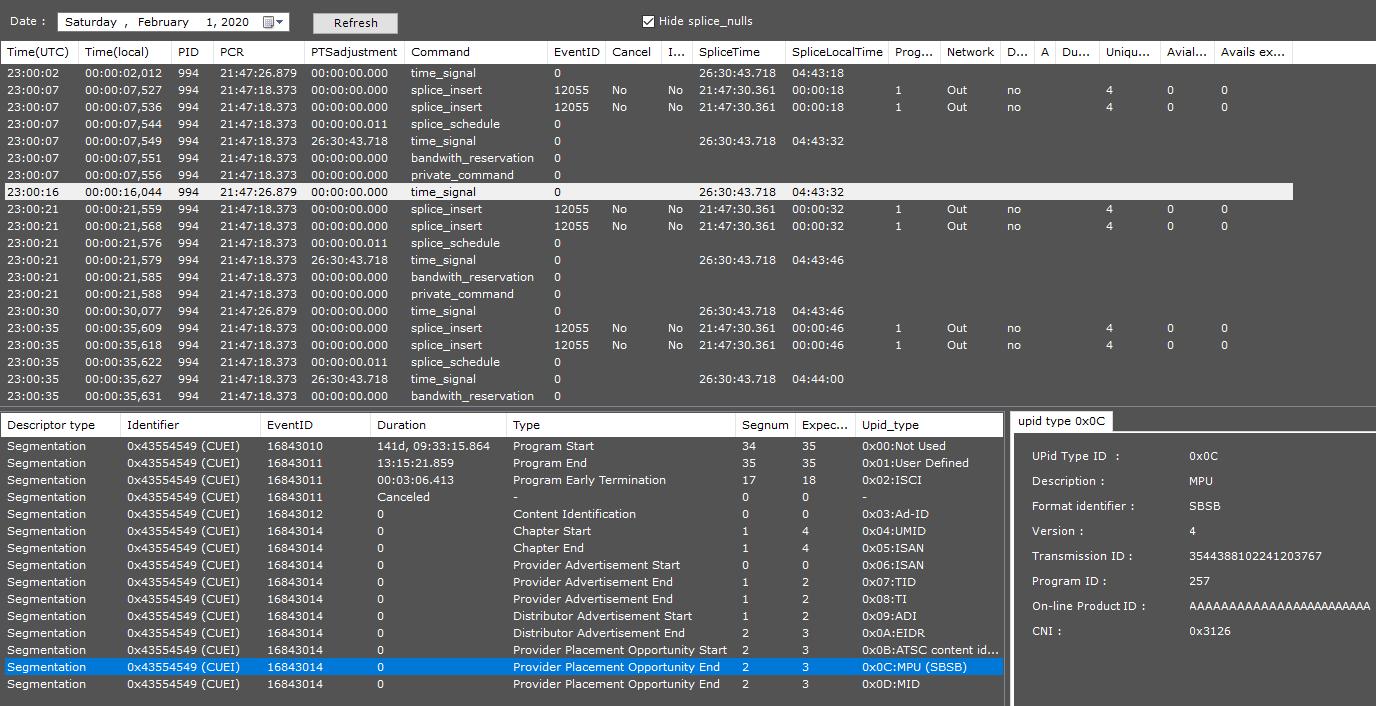Click the Duration column header in descriptors
This screenshot has width=1376, height=706.
click(x=438, y=425)
